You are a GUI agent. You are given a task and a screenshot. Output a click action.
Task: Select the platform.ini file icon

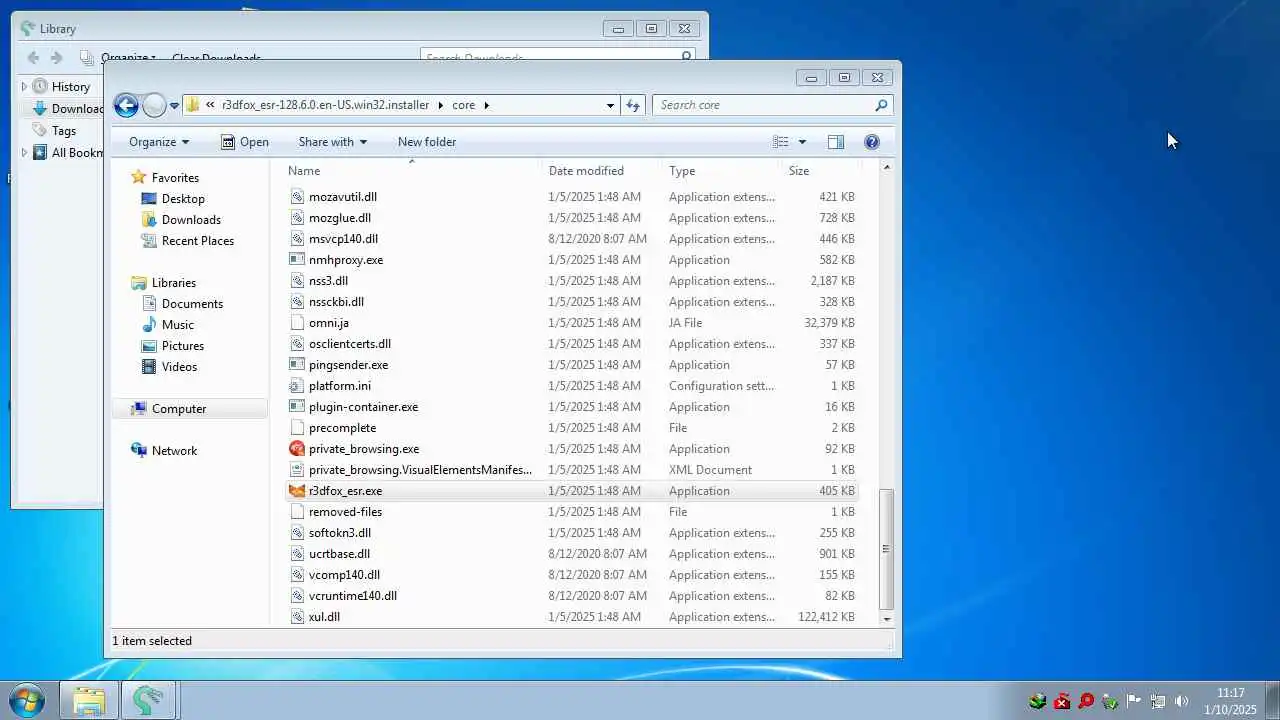(297, 386)
